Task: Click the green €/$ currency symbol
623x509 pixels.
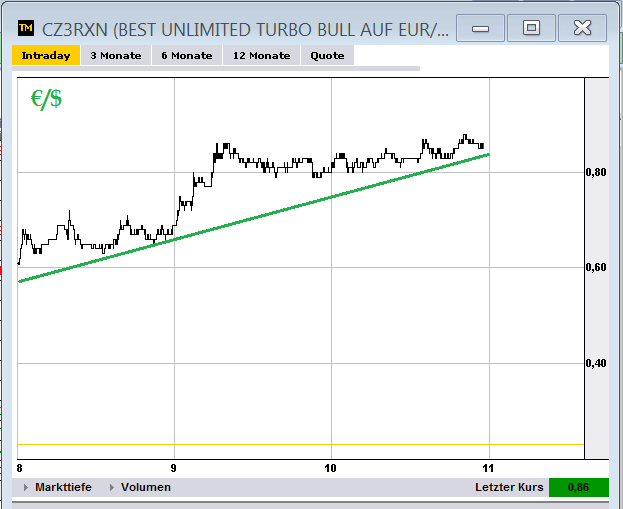Action: 45,99
